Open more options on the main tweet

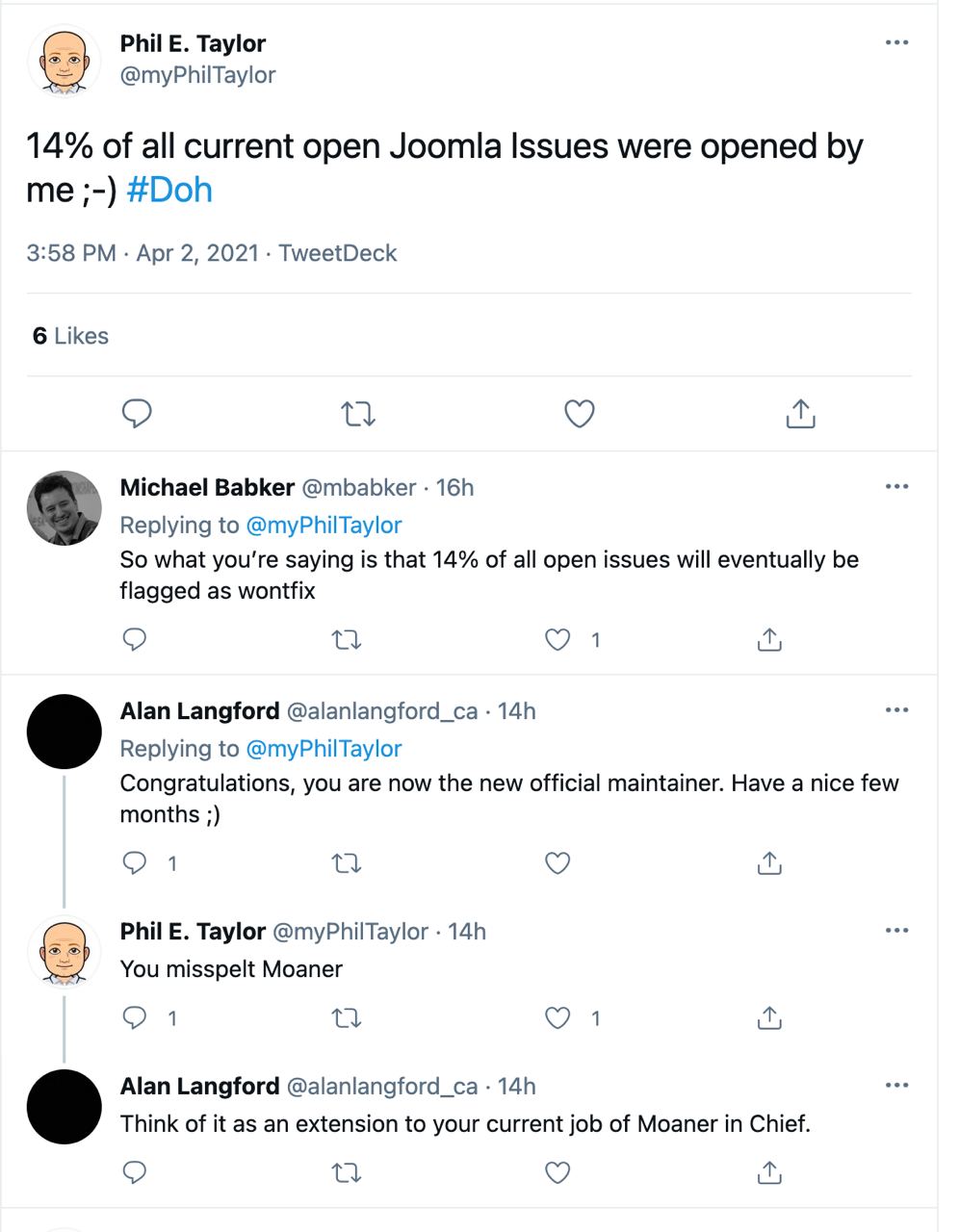896,42
